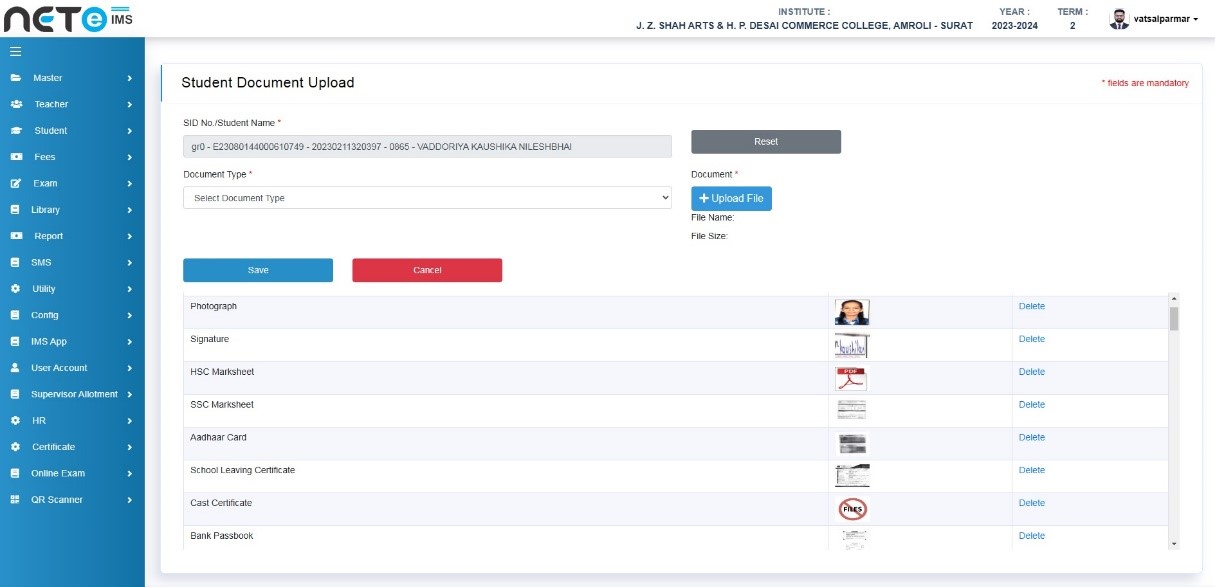Click the document list scrollbar down arrow

pos(1174,543)
